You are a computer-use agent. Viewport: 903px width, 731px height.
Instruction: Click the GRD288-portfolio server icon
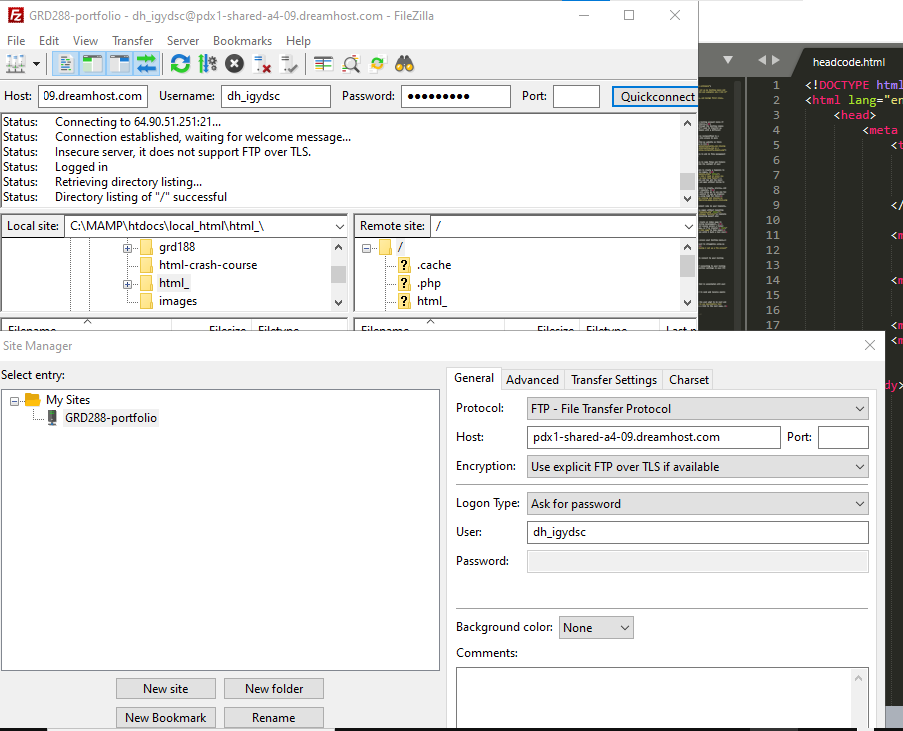pos(52,418)
